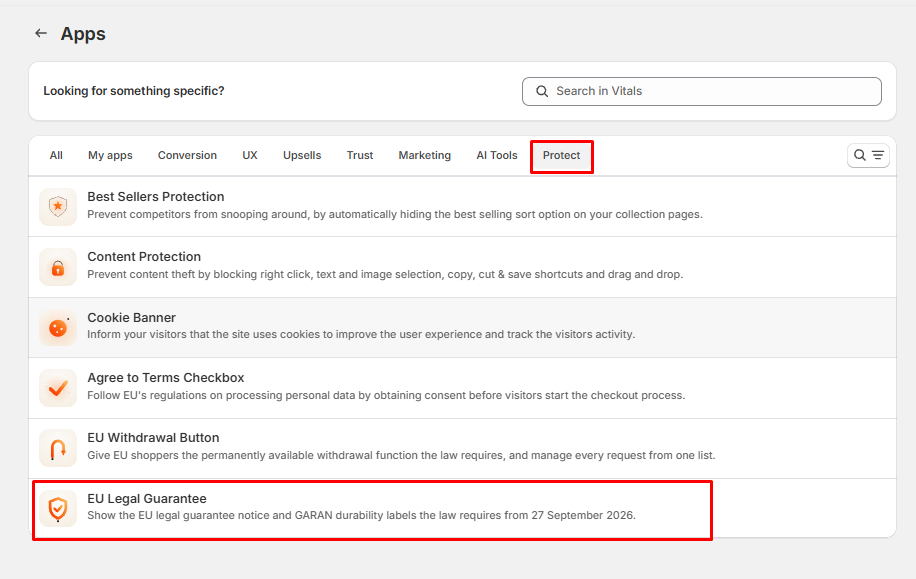Click the EU Withdrawal Button arrow icon
The width and height of the screenshot is (916, 579).
(x=58, y=449)
